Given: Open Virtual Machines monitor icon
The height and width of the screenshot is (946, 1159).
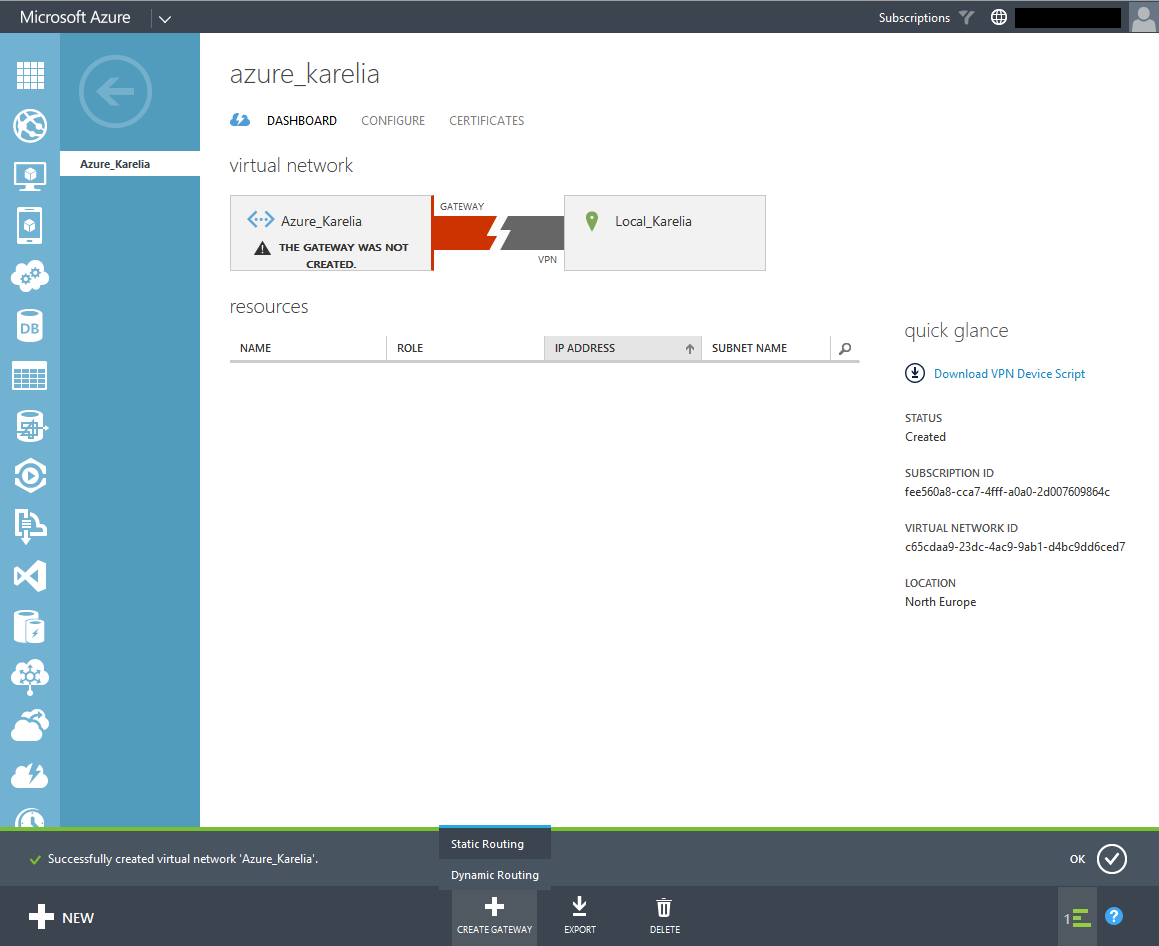Looking at the screenshot, I should click(x=30, y=176).
